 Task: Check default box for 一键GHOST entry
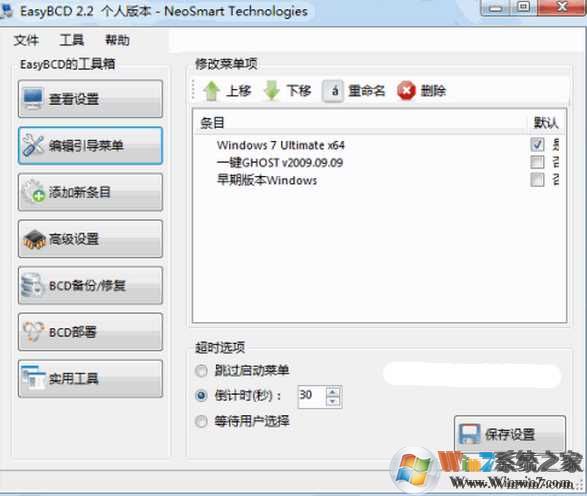[537, 162]
